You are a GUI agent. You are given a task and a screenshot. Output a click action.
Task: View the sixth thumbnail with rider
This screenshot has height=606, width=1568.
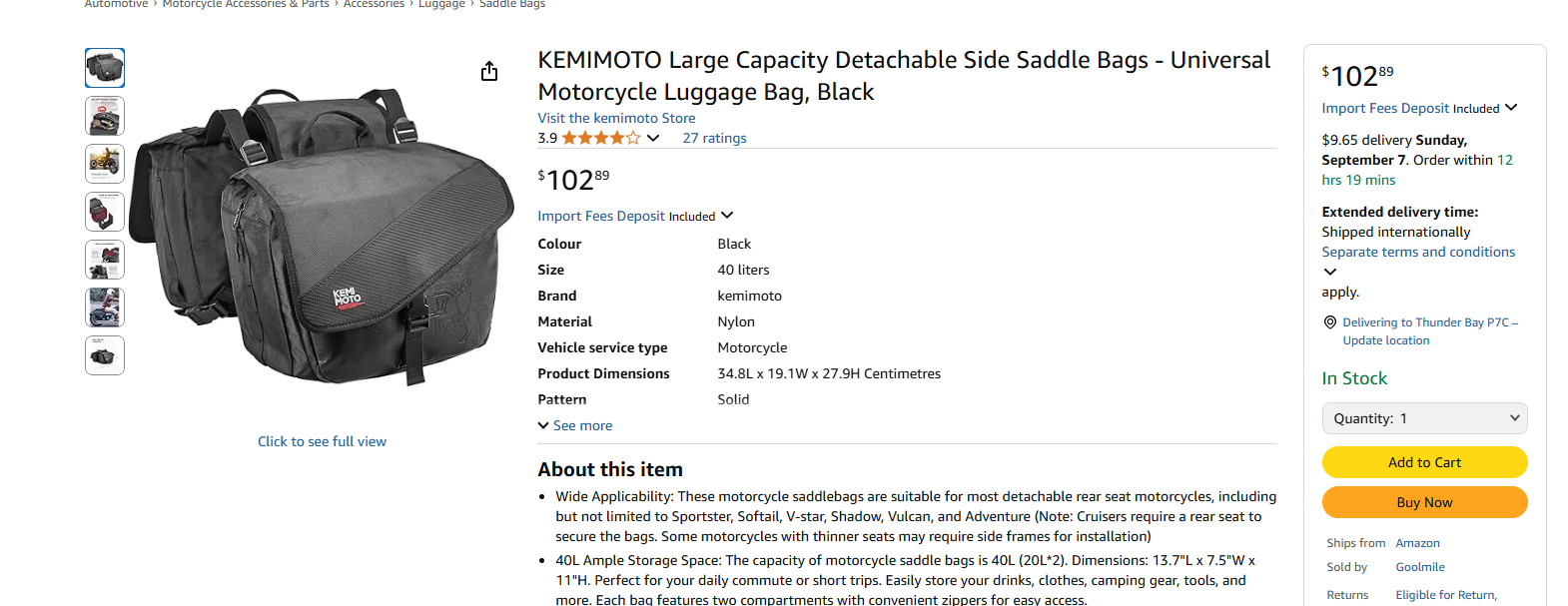[x=105, y=307]
